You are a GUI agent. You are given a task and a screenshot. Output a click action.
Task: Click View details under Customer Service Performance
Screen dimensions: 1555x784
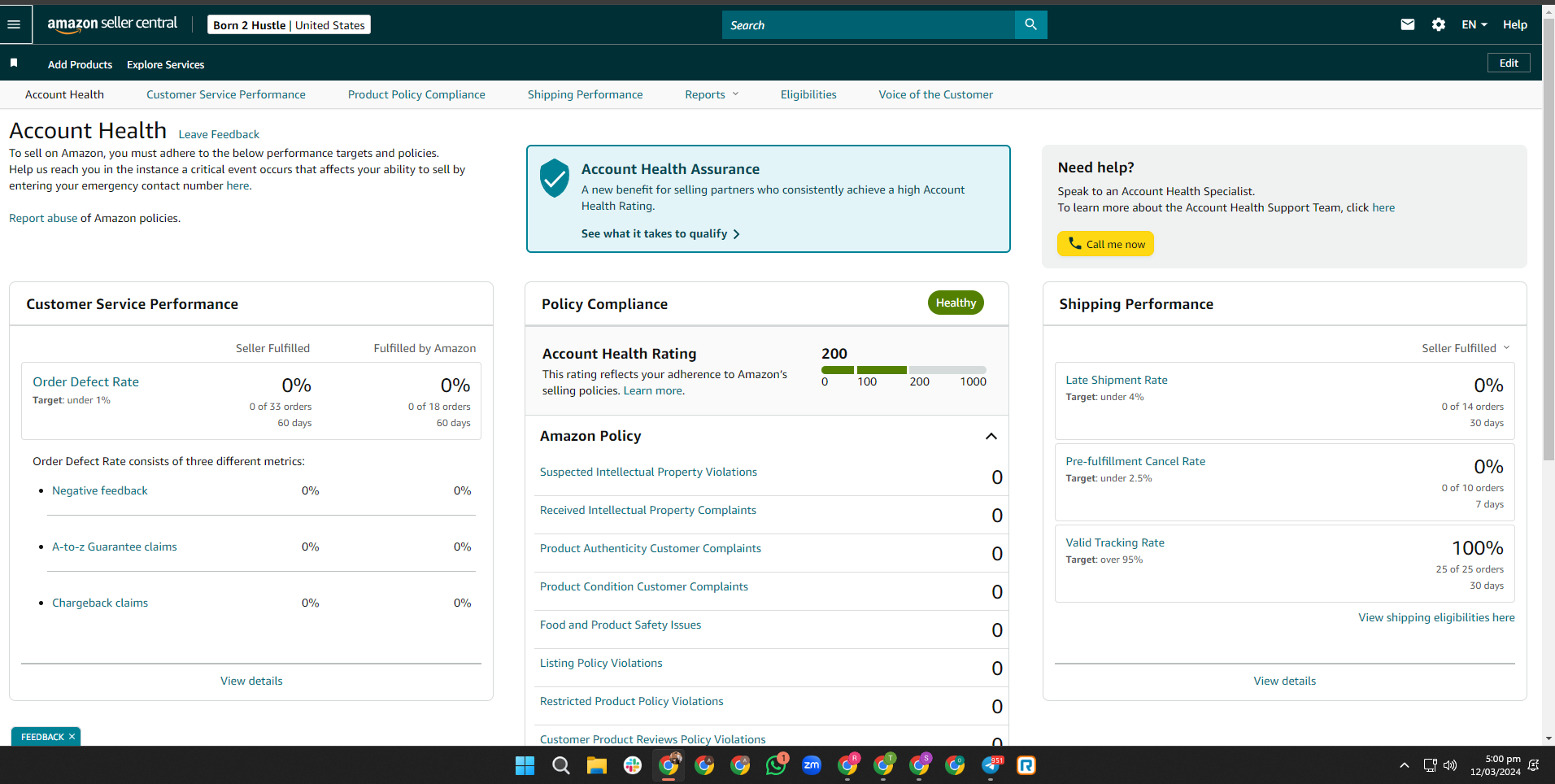pyautogui.click(x=251, y=681)
